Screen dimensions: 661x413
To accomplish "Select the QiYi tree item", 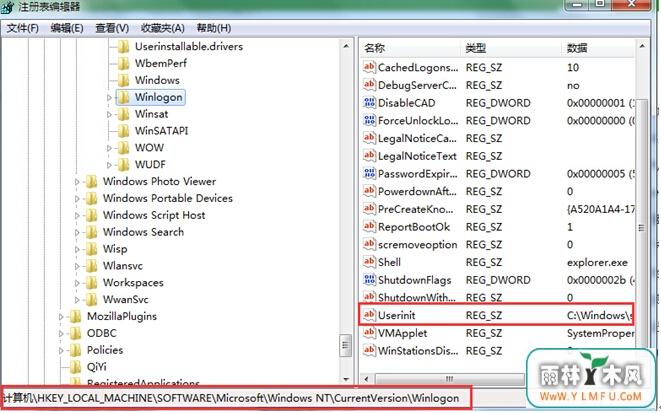I will tap(97, 367).
